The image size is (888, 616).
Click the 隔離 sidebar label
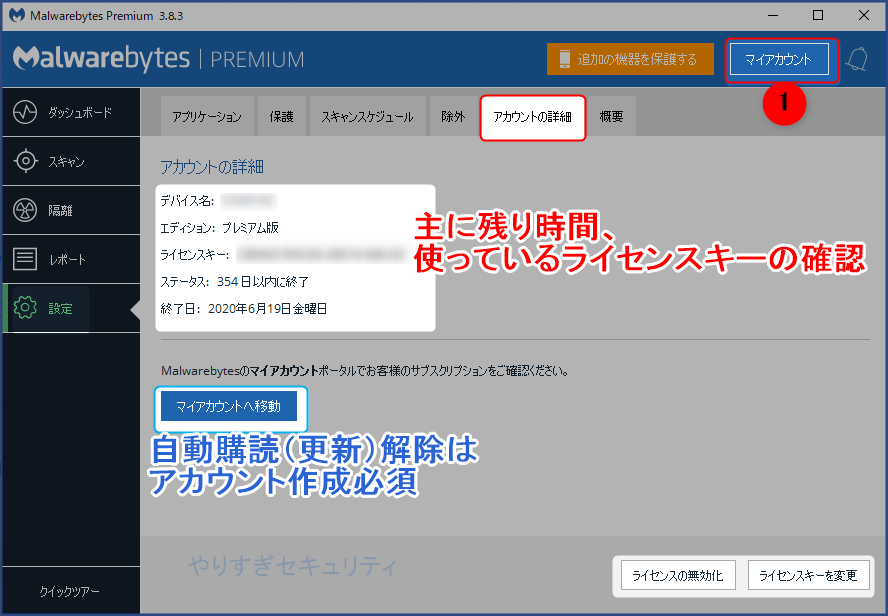(x=60, y=211)
